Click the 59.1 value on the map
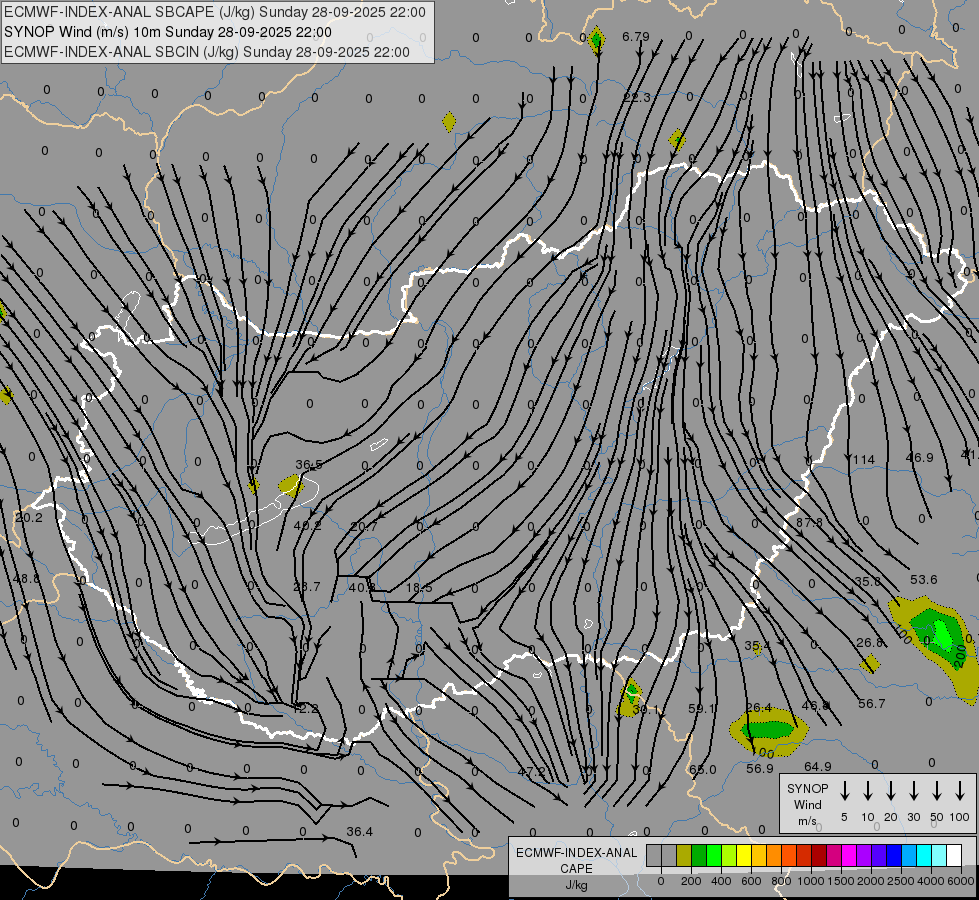 [702, 709]
